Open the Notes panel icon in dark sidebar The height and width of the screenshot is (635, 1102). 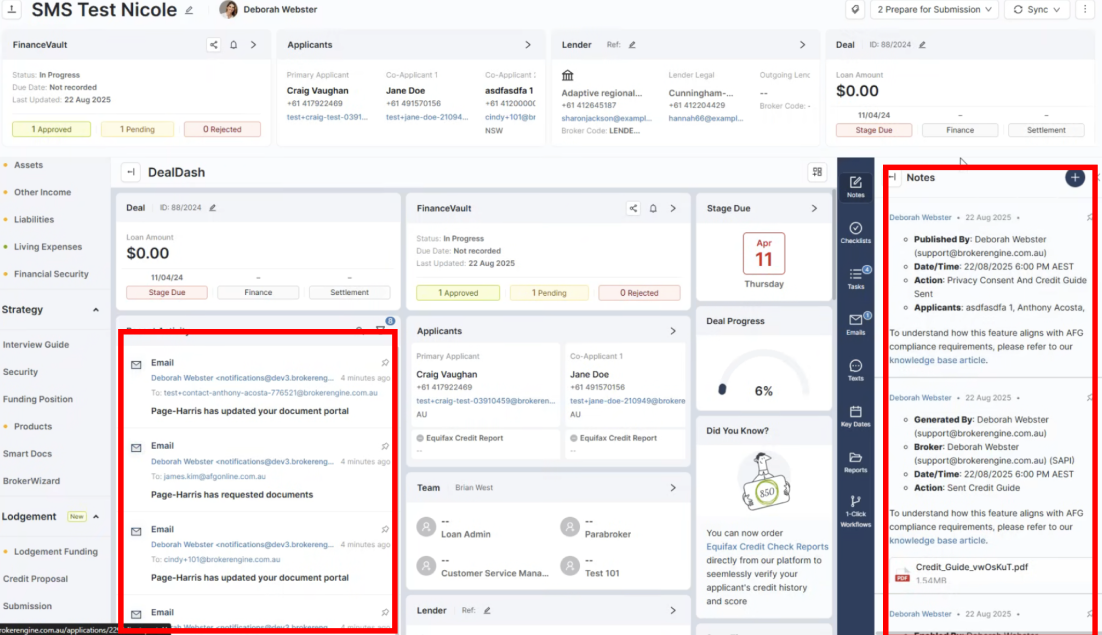tap(855, 186)
